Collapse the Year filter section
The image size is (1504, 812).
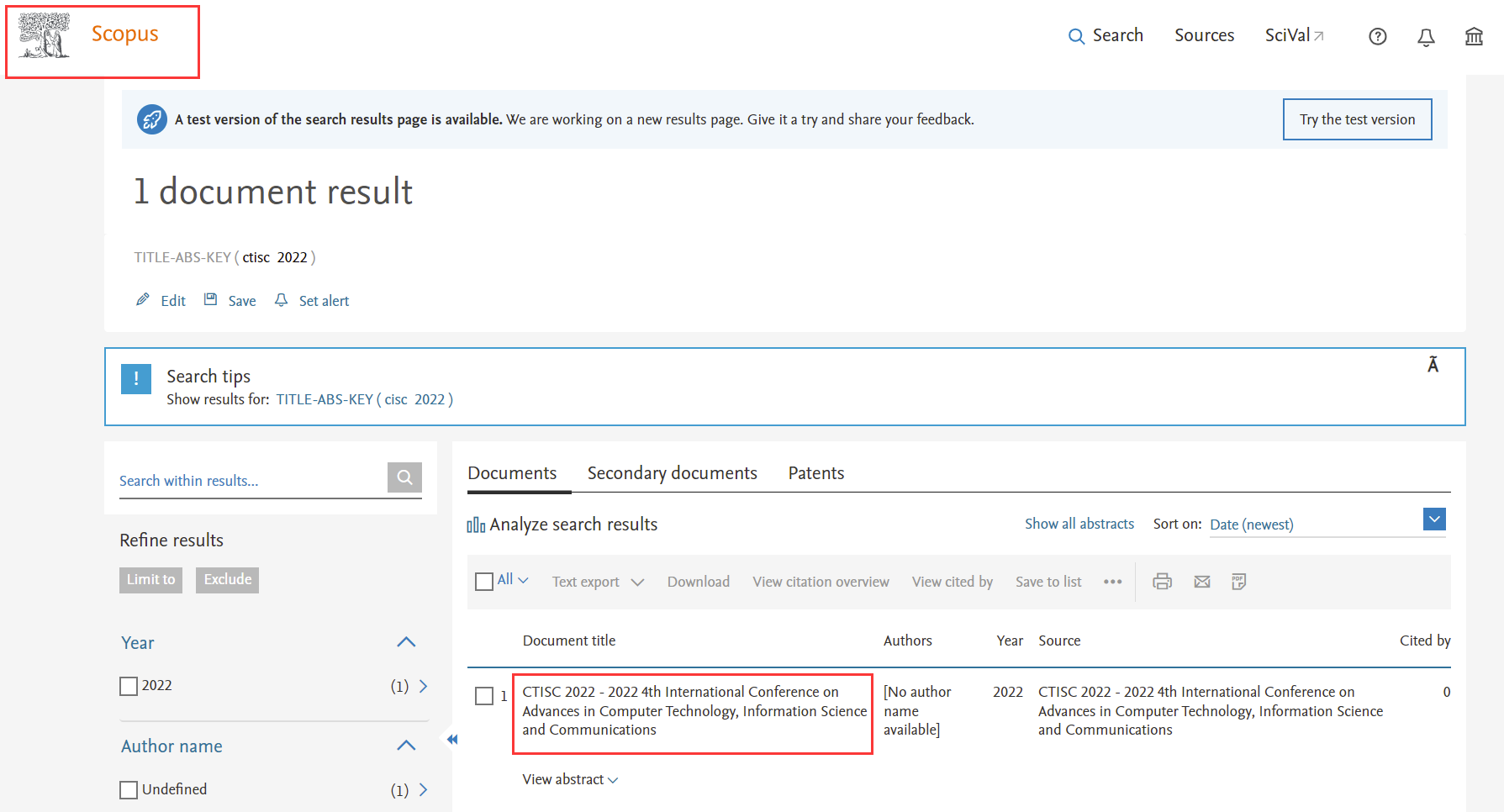[x=406, y=642]
